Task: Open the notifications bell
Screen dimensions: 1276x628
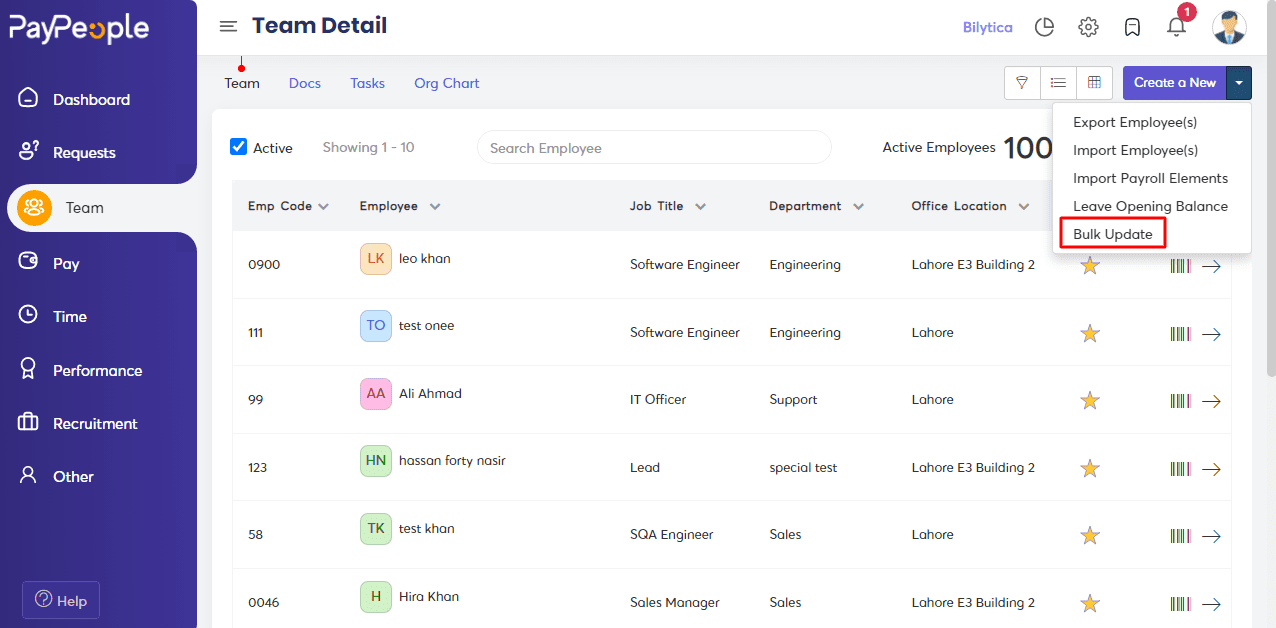Action: point(1176,27)
